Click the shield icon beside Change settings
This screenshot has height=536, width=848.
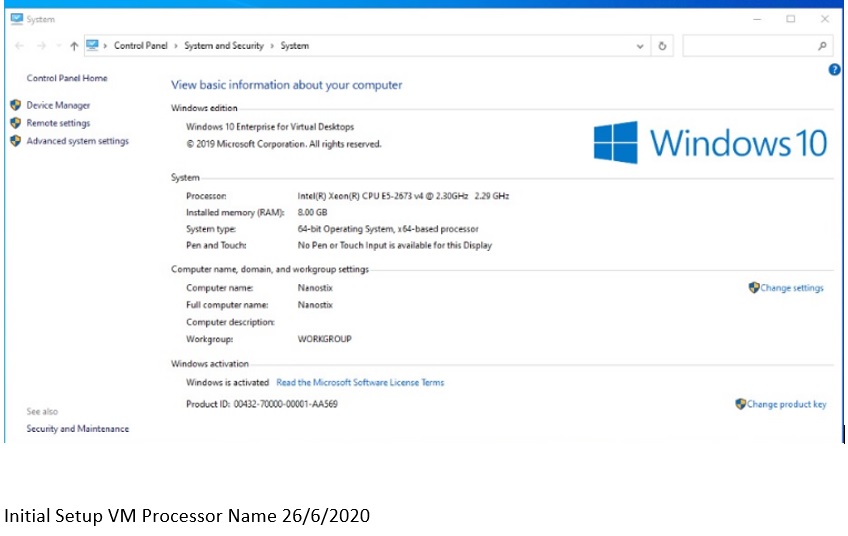[753, 287]
